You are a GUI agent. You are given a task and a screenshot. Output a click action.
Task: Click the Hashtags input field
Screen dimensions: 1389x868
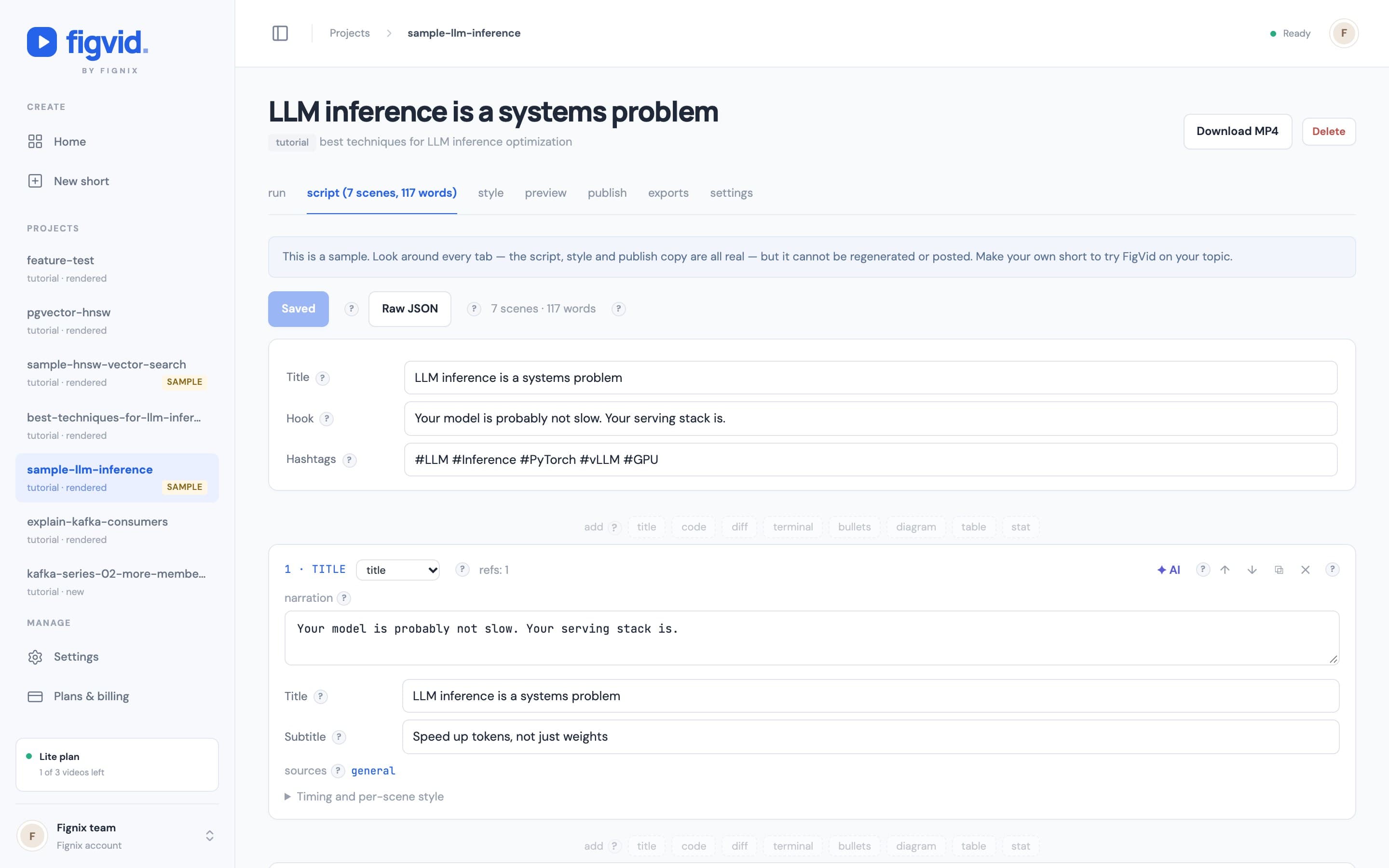pos(871,459)
